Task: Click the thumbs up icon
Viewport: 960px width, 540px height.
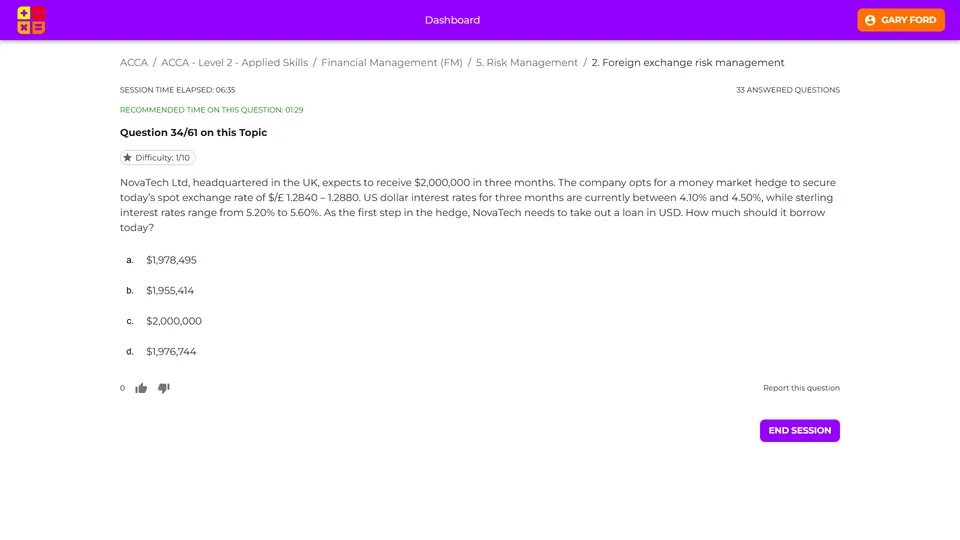Action: [141, 388]
